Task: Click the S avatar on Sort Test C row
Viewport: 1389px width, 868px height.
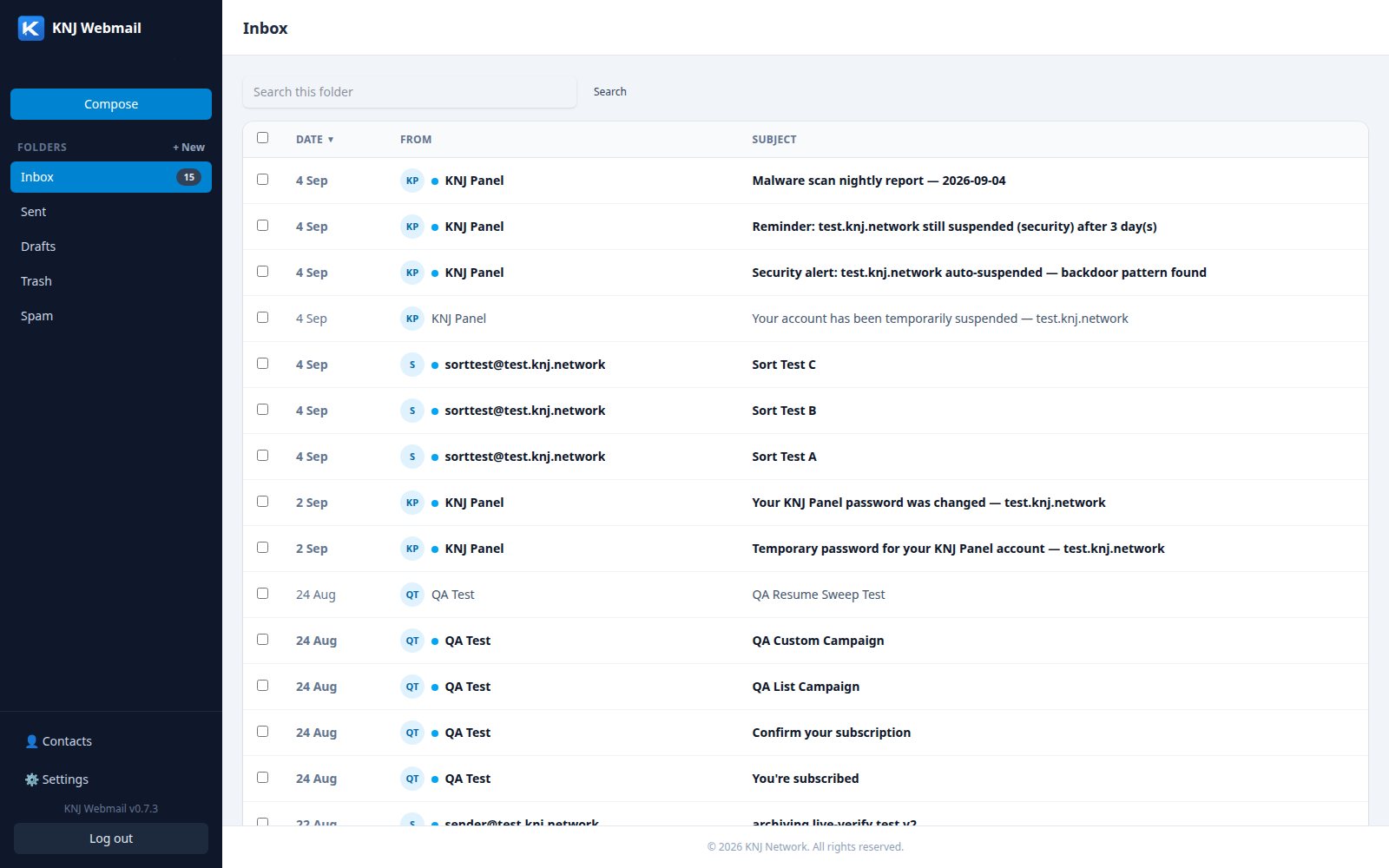Action: [412, 365]
